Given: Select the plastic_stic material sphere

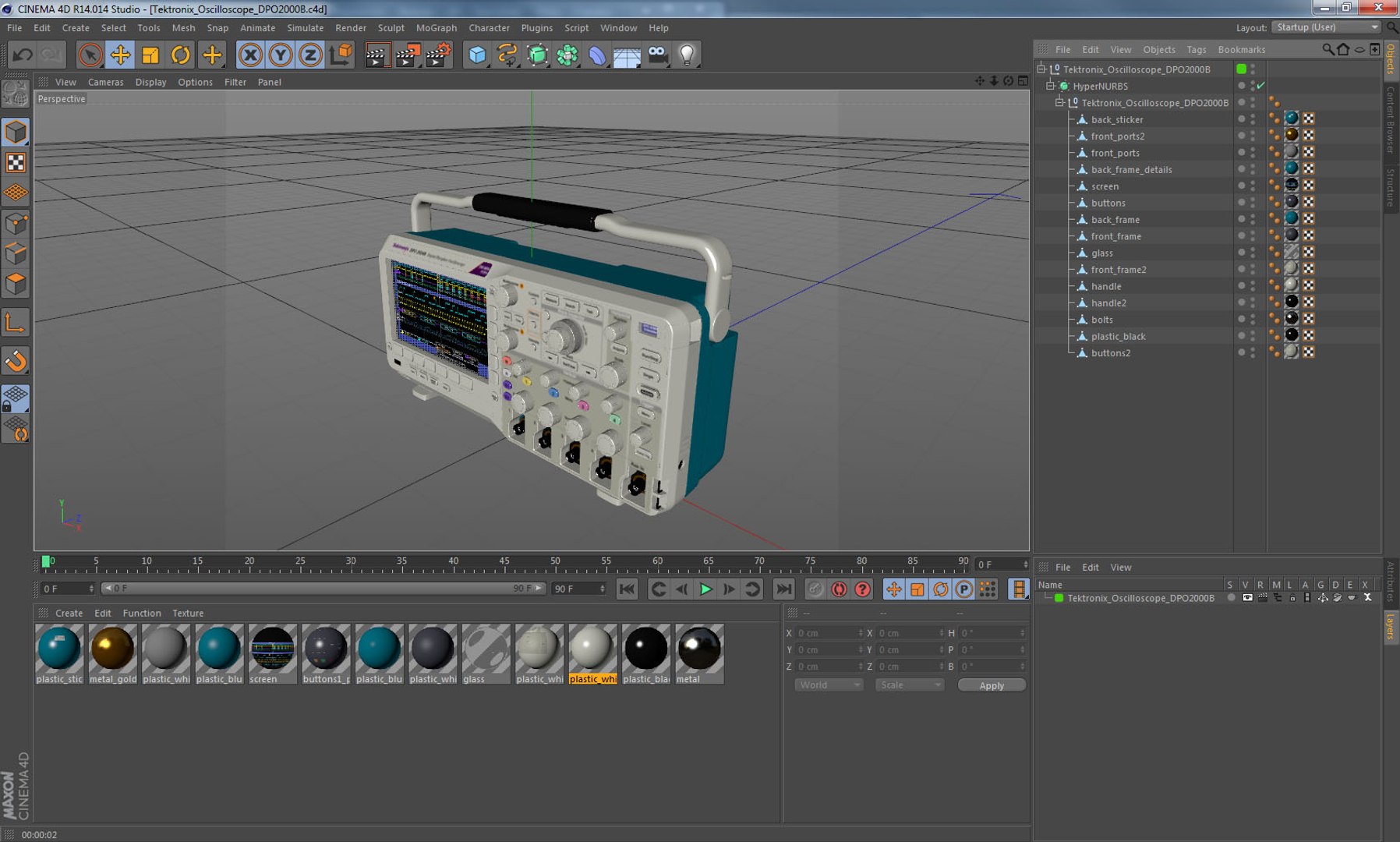Looking at the screenshot, I should [59, 649].
